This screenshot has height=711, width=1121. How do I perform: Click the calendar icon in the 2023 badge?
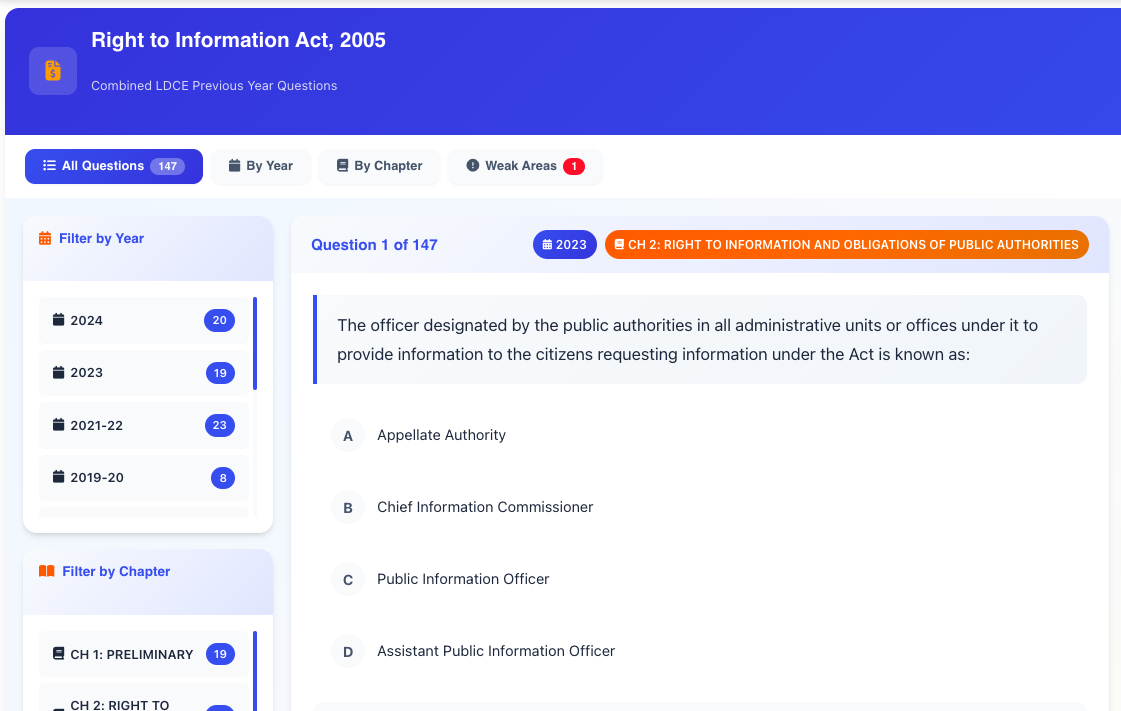point(547,245)
